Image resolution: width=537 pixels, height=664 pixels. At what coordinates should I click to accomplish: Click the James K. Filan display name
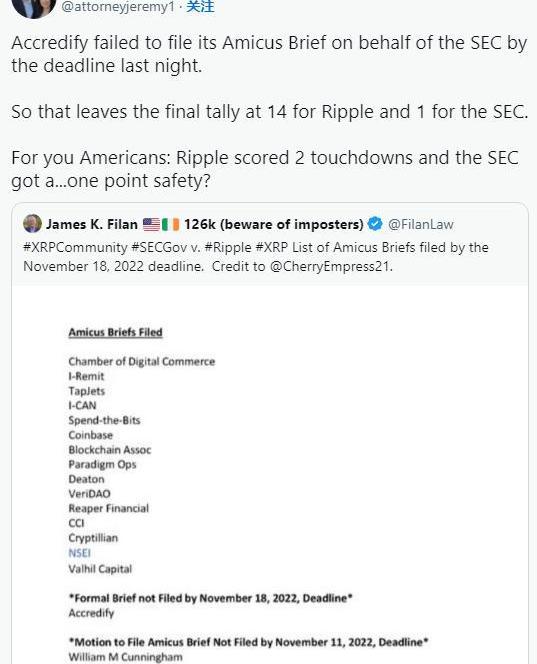(x=92, y=224)
